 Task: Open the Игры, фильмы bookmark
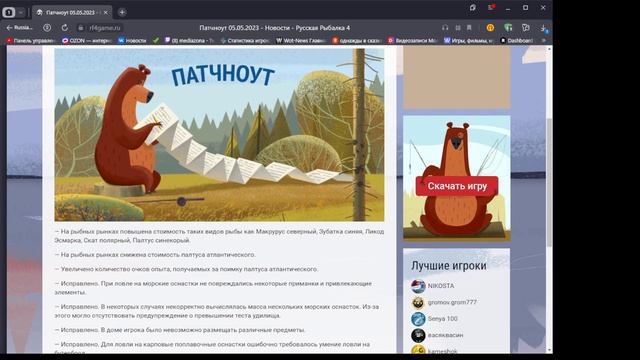469,40
